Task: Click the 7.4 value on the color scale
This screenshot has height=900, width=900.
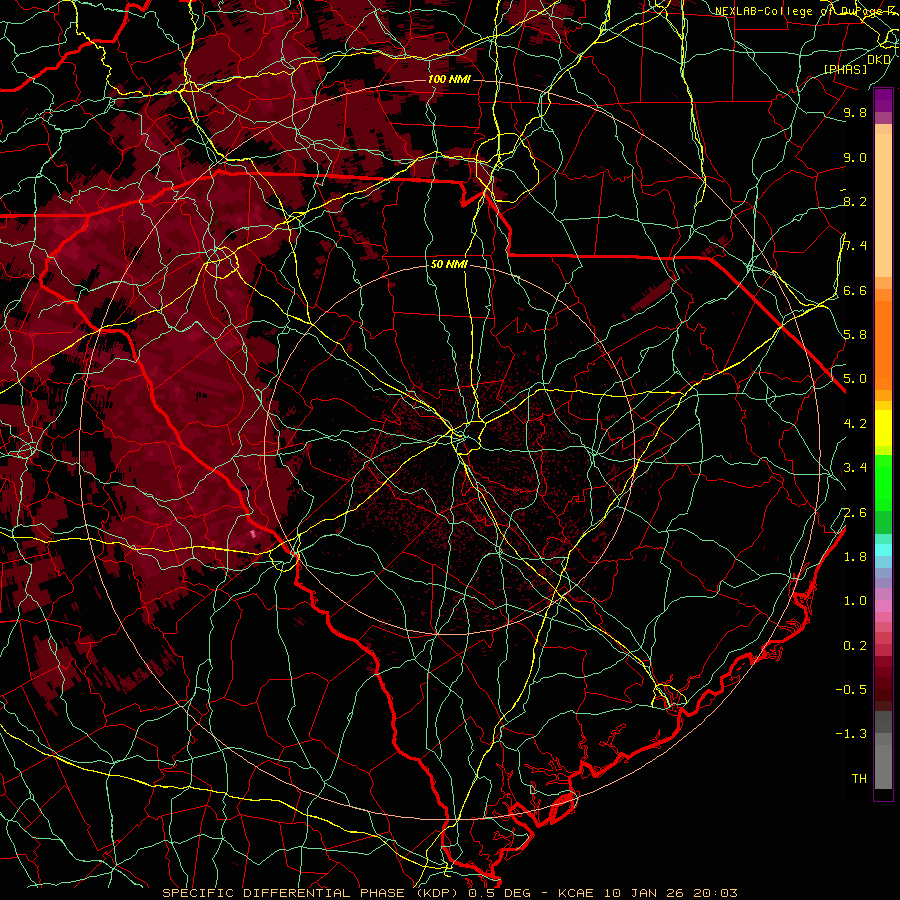Action: click(x=855, y=246)
